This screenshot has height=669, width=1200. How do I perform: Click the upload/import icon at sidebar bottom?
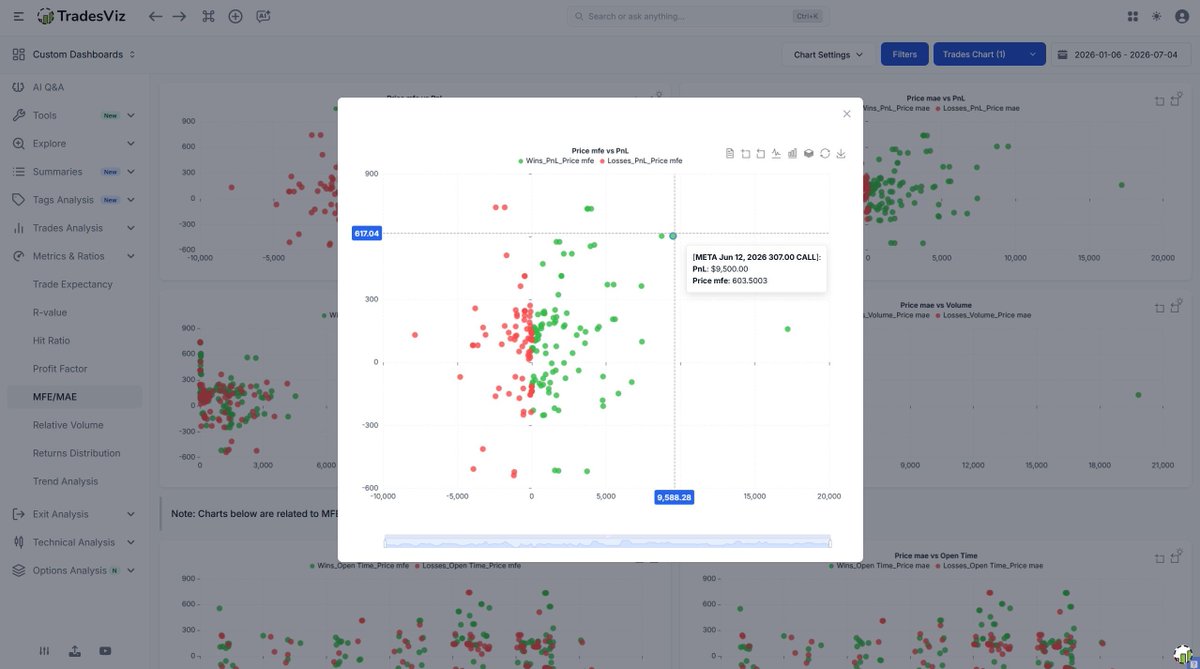75,651
